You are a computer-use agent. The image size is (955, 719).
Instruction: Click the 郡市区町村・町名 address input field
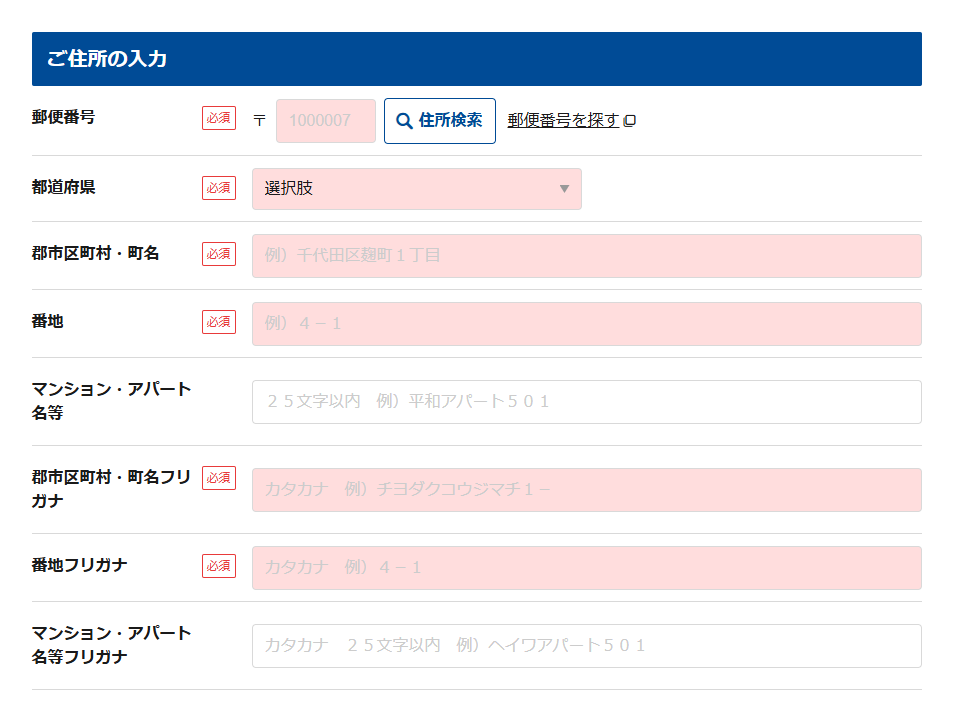[586, 256]
